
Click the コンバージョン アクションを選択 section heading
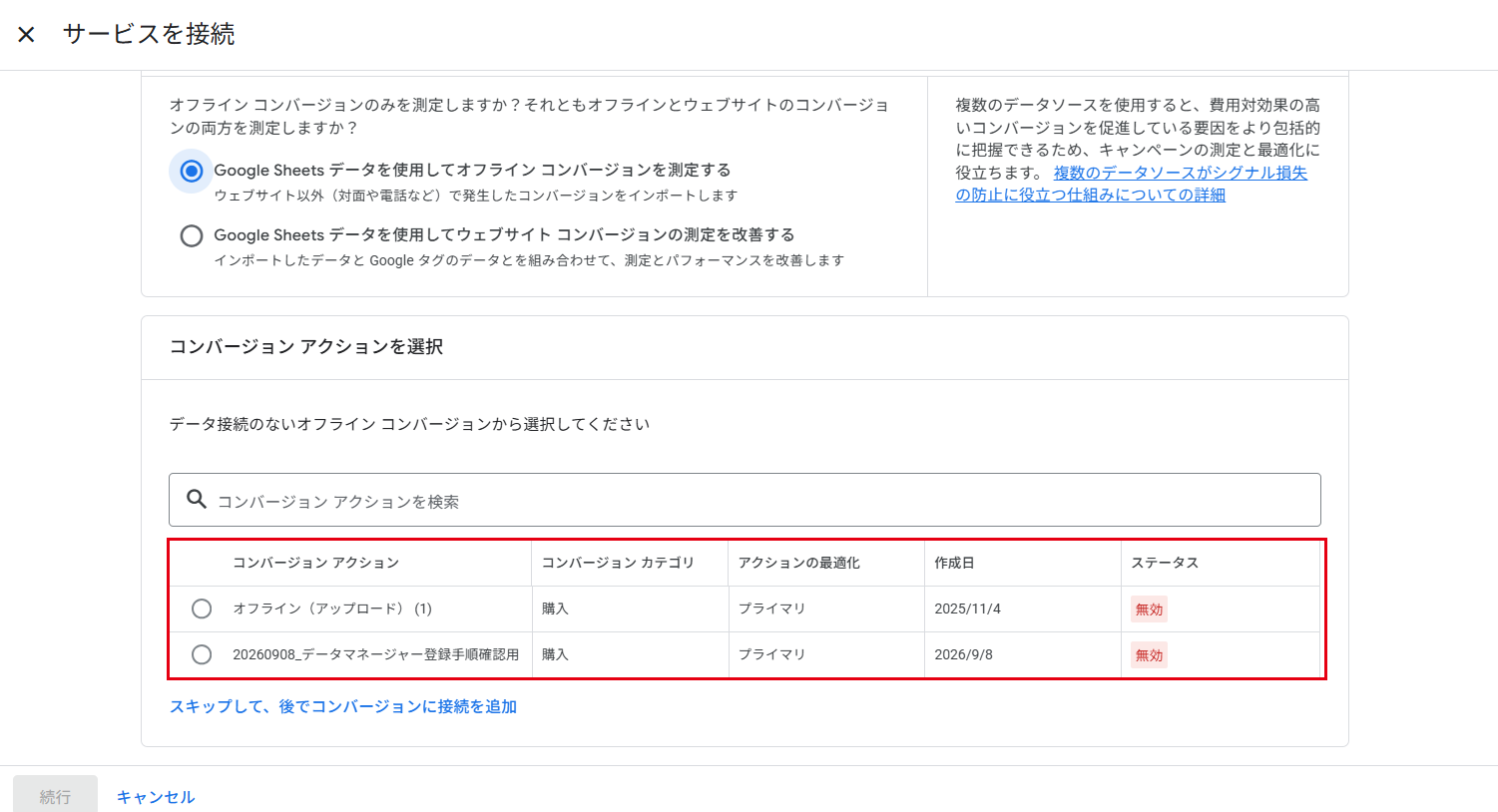[x=306, y=347]
